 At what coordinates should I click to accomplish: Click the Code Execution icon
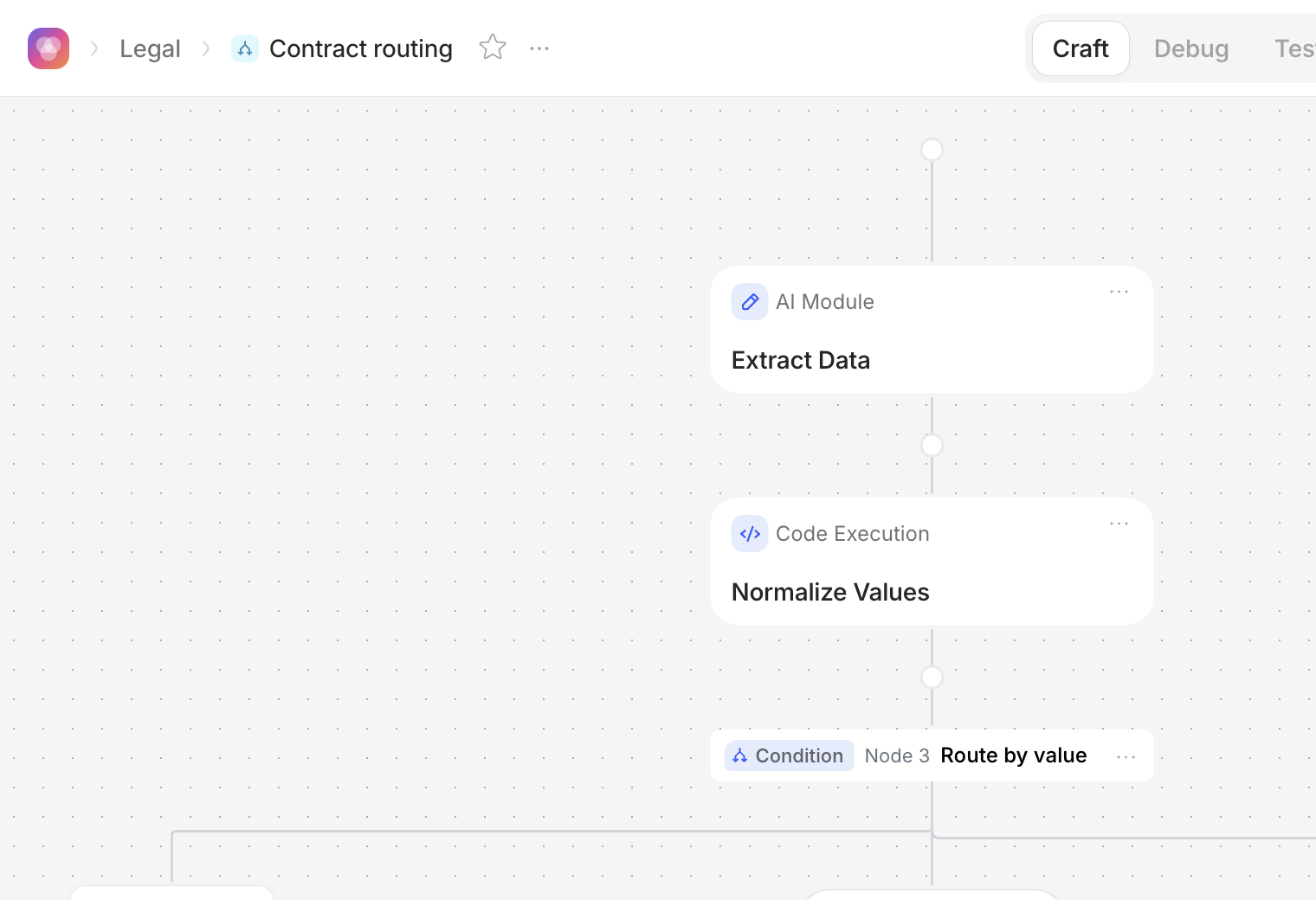coord(750,534)
